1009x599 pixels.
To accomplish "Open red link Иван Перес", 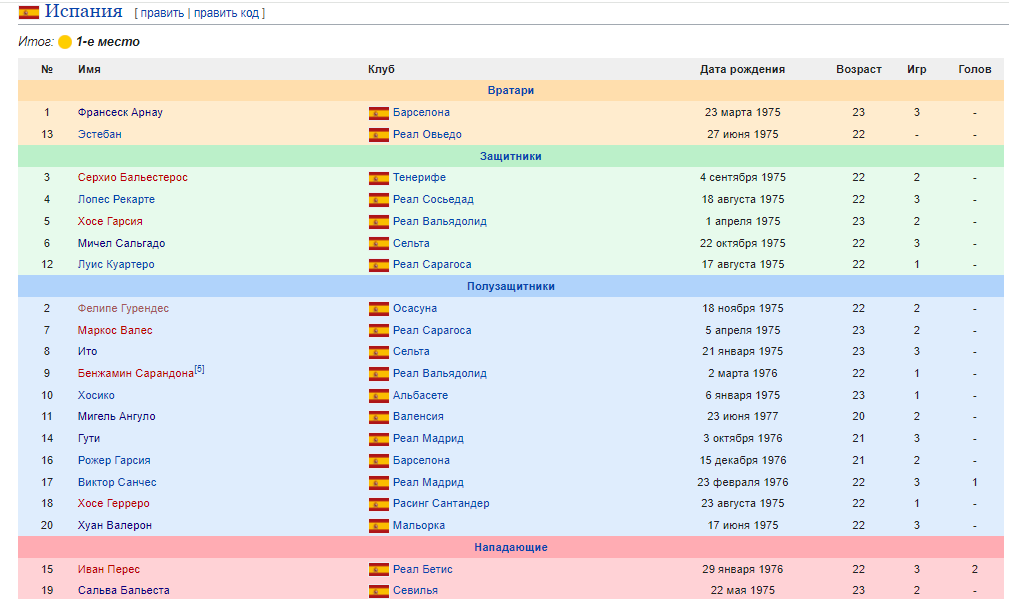I will (x=109, y=569).
